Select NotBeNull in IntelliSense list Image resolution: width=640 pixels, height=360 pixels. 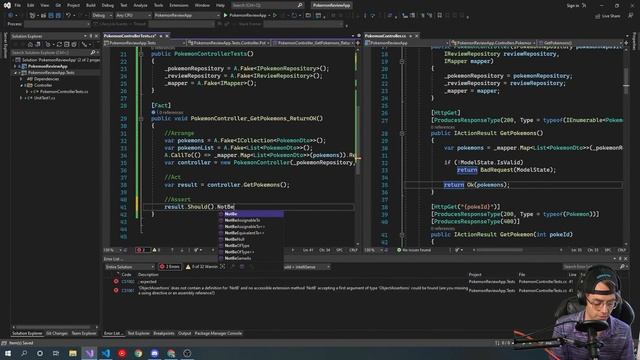point(251,239)
